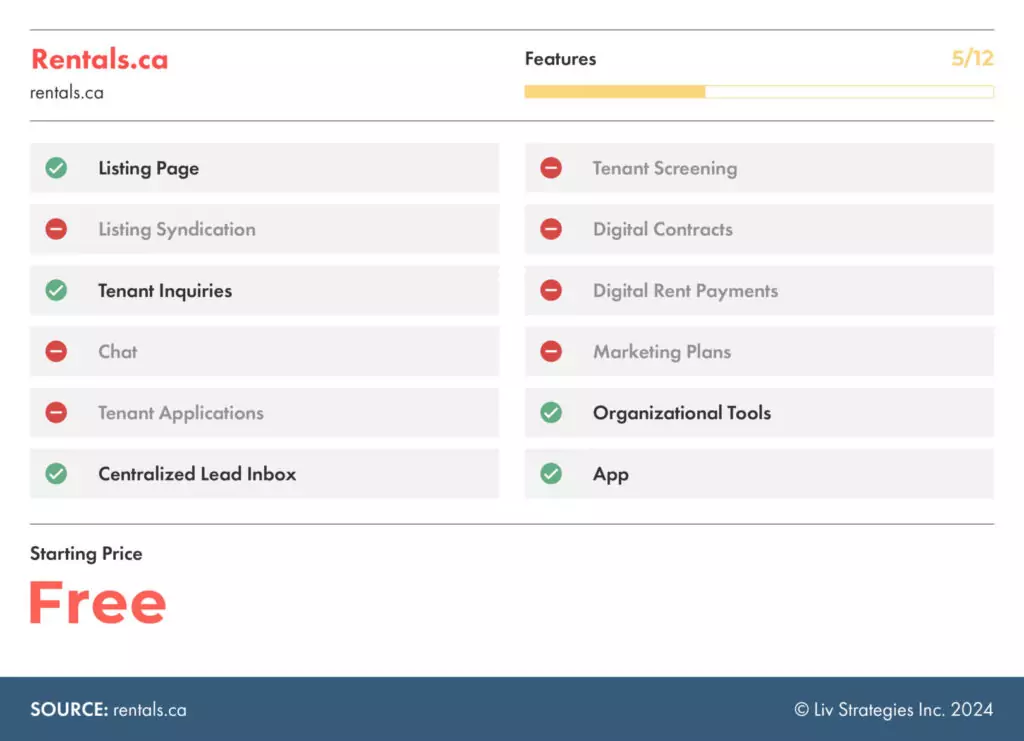Screen dimensions: 1024x741
Task: Click the red minus icon beside Marketing Plans
Action: click(x=551, y=352)
